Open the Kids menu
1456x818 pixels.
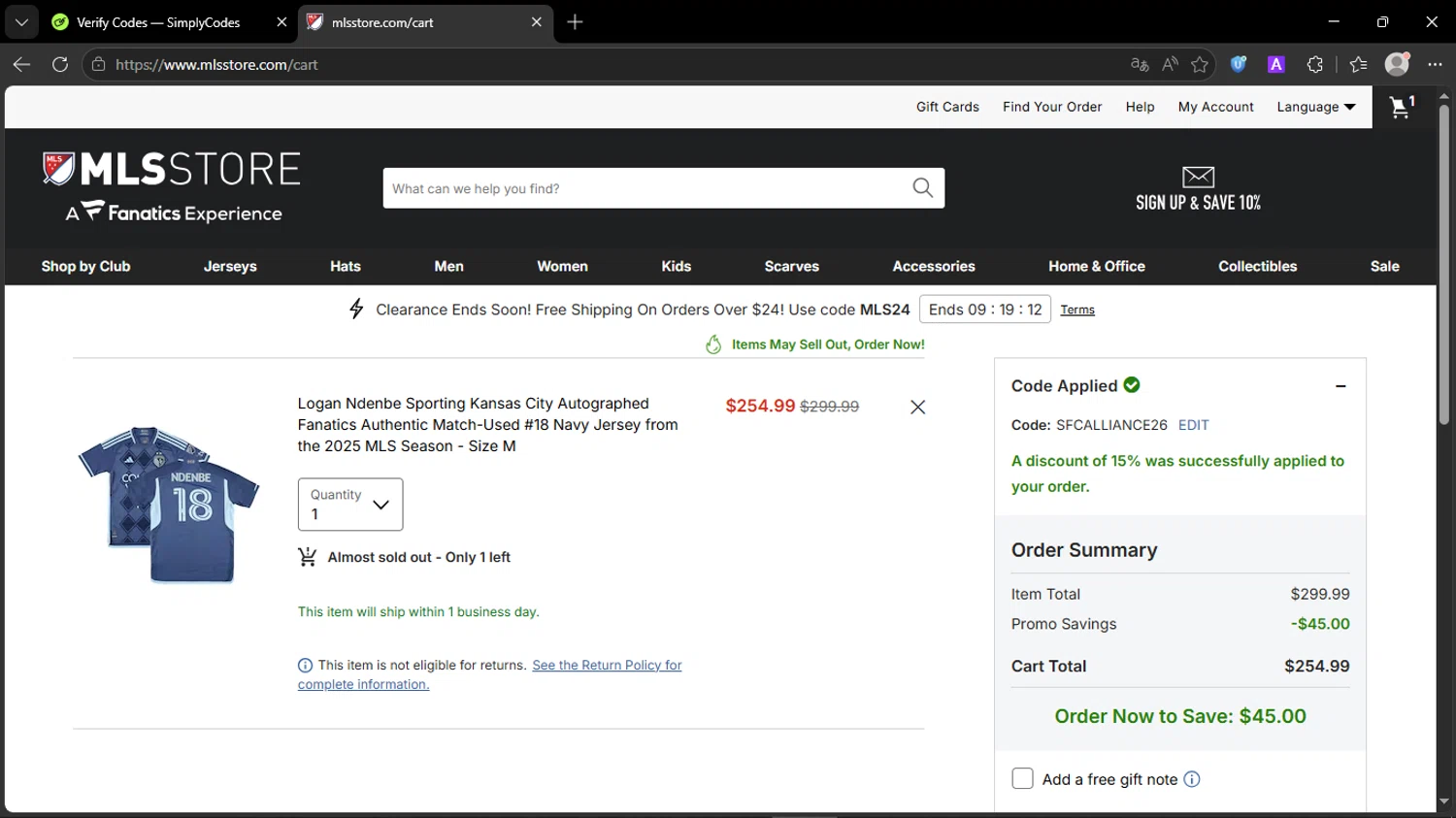pyautogui.click(x=676, y=266)
